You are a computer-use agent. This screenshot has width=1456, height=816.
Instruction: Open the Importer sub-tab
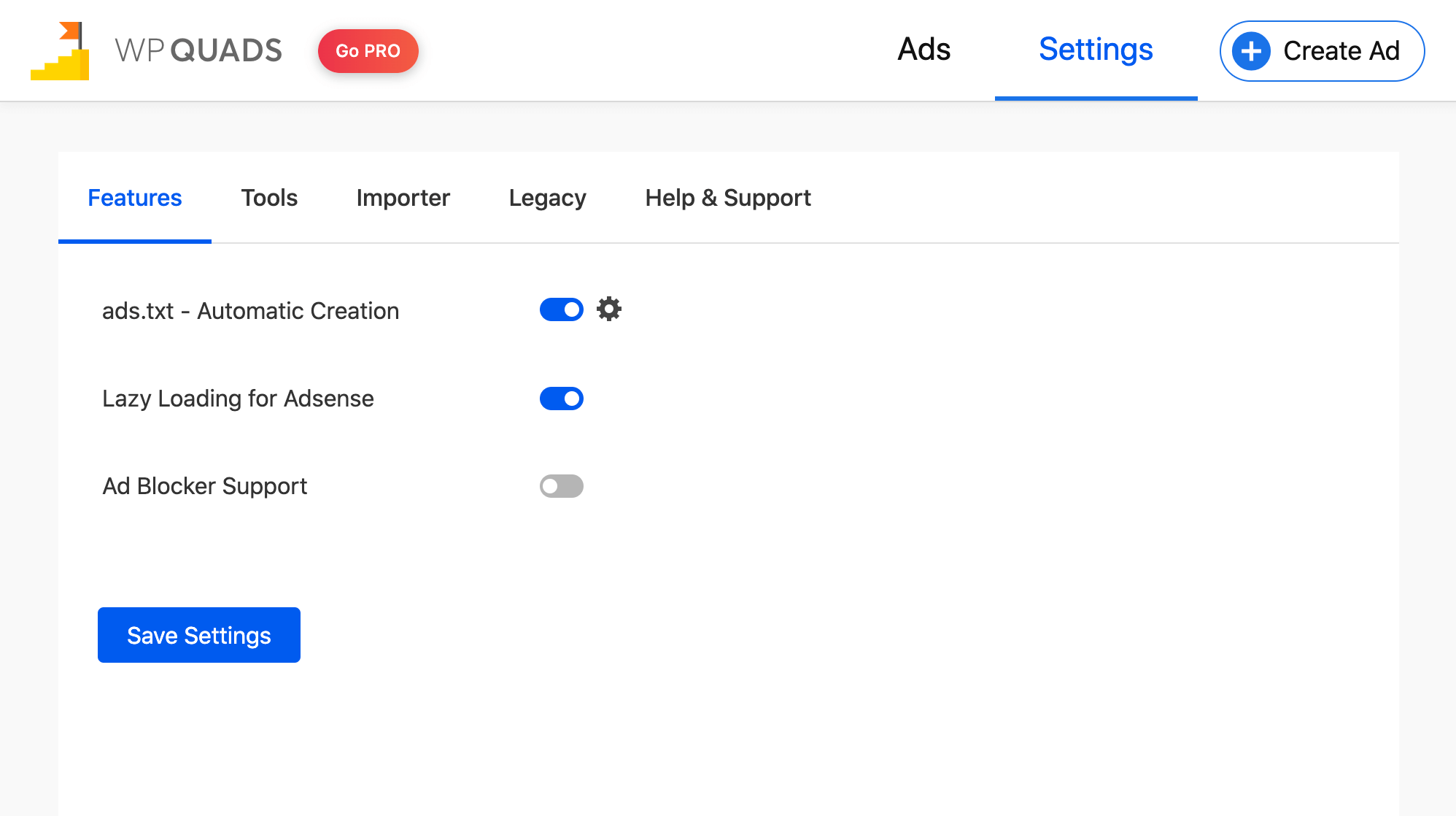[x=403, y=198]
